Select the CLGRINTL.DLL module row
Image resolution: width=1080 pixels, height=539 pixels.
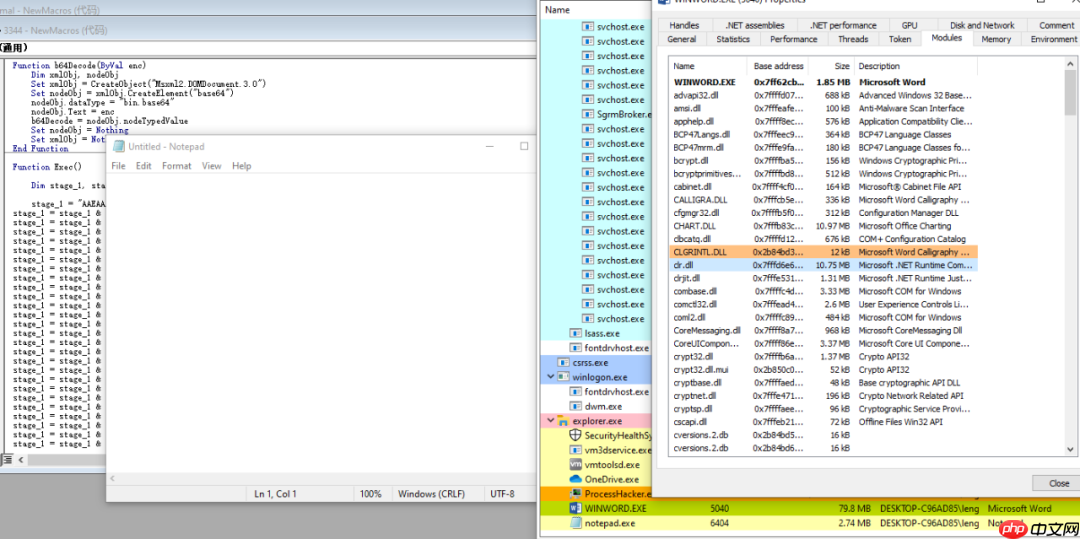[x=823, y=252]
